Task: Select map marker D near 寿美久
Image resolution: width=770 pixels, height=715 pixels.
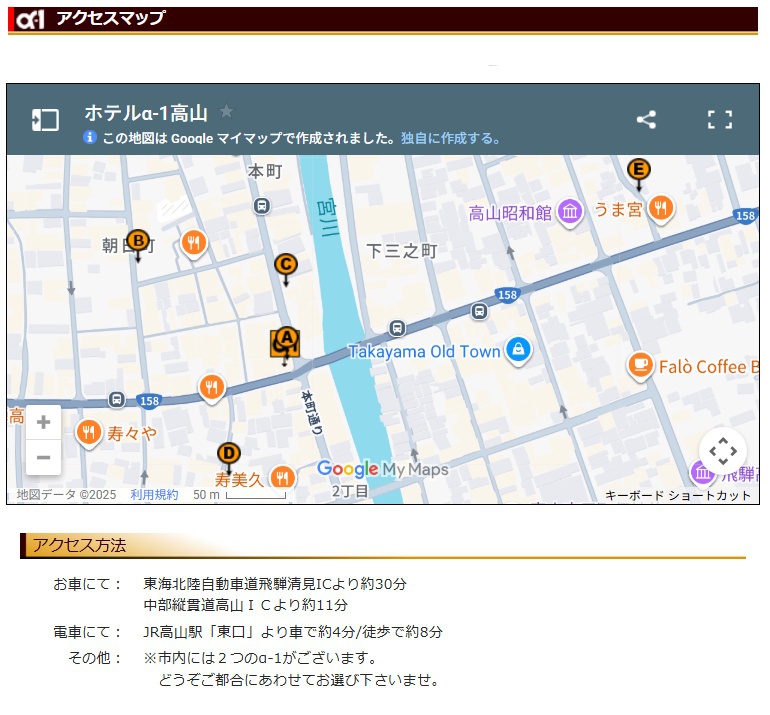Action: coord(228,455)
